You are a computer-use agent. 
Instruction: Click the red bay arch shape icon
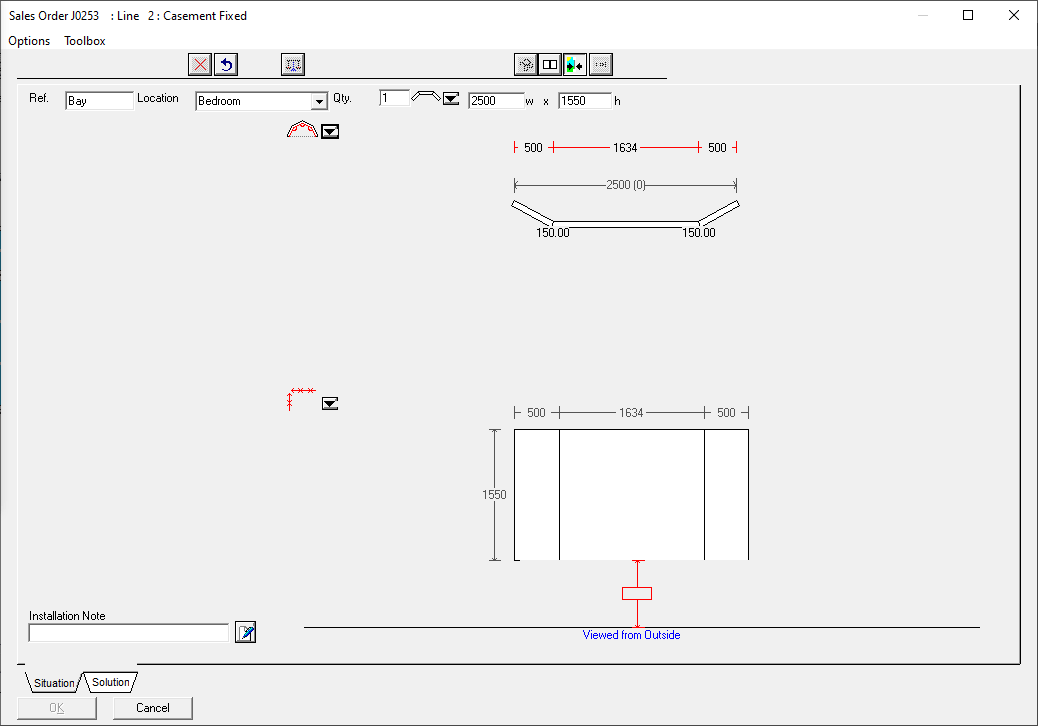click(x=302, y=130)
